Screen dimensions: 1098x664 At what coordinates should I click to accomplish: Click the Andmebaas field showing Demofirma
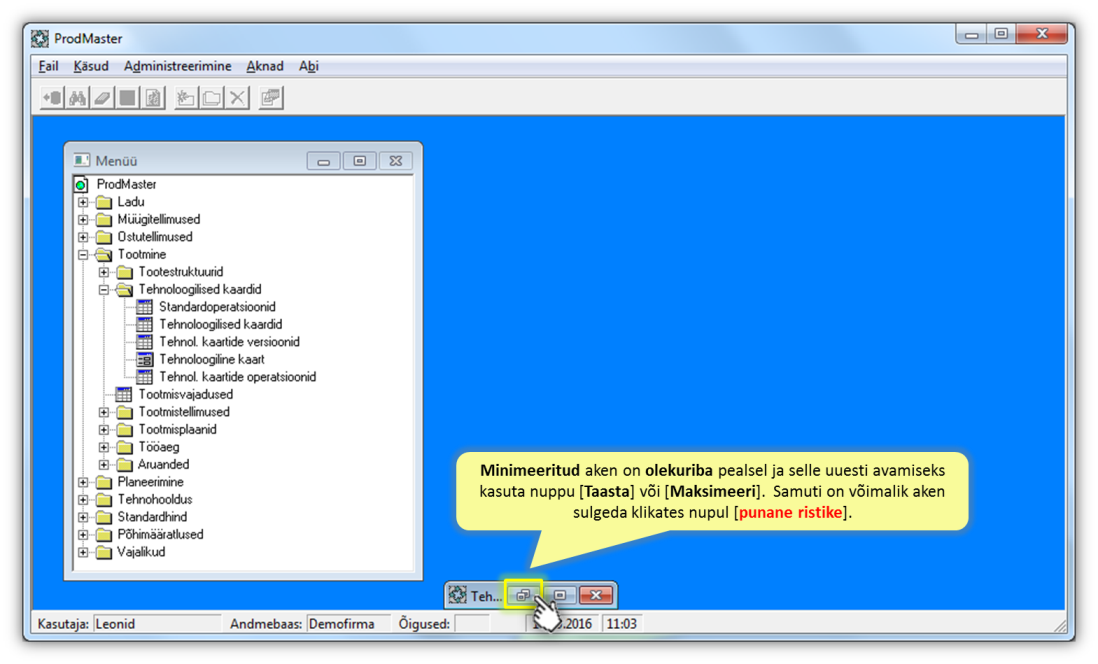347,623
